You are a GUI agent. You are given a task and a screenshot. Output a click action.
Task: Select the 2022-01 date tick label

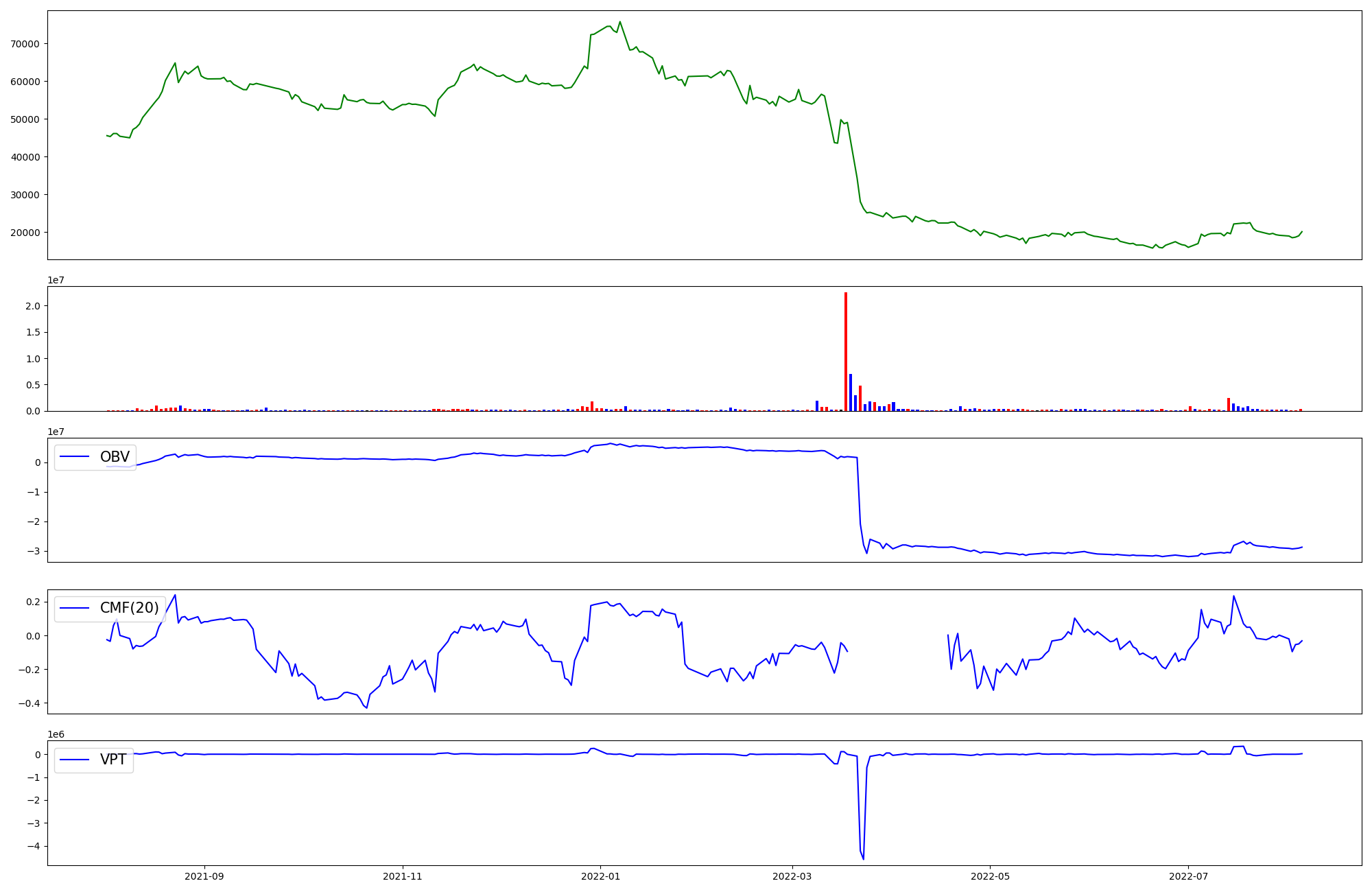600,876
